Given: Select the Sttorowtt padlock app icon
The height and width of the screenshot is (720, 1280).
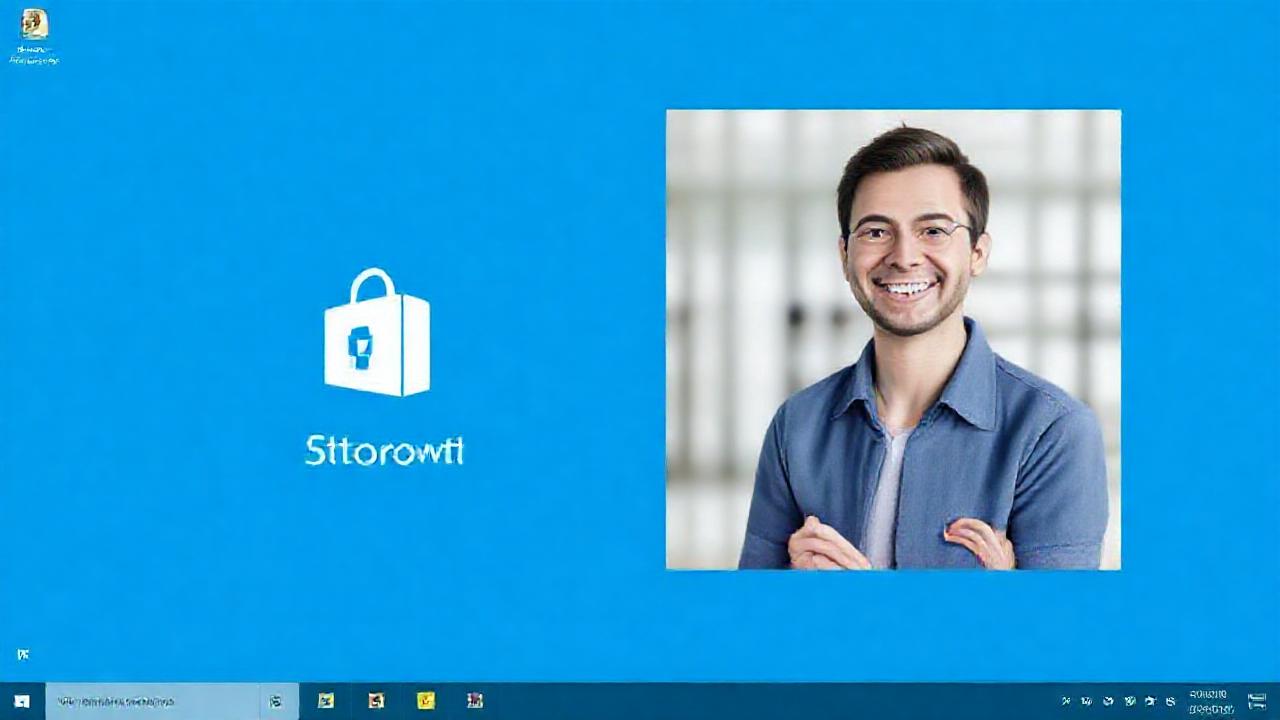Looking at the screenshot, I should (x=377, y=335).
